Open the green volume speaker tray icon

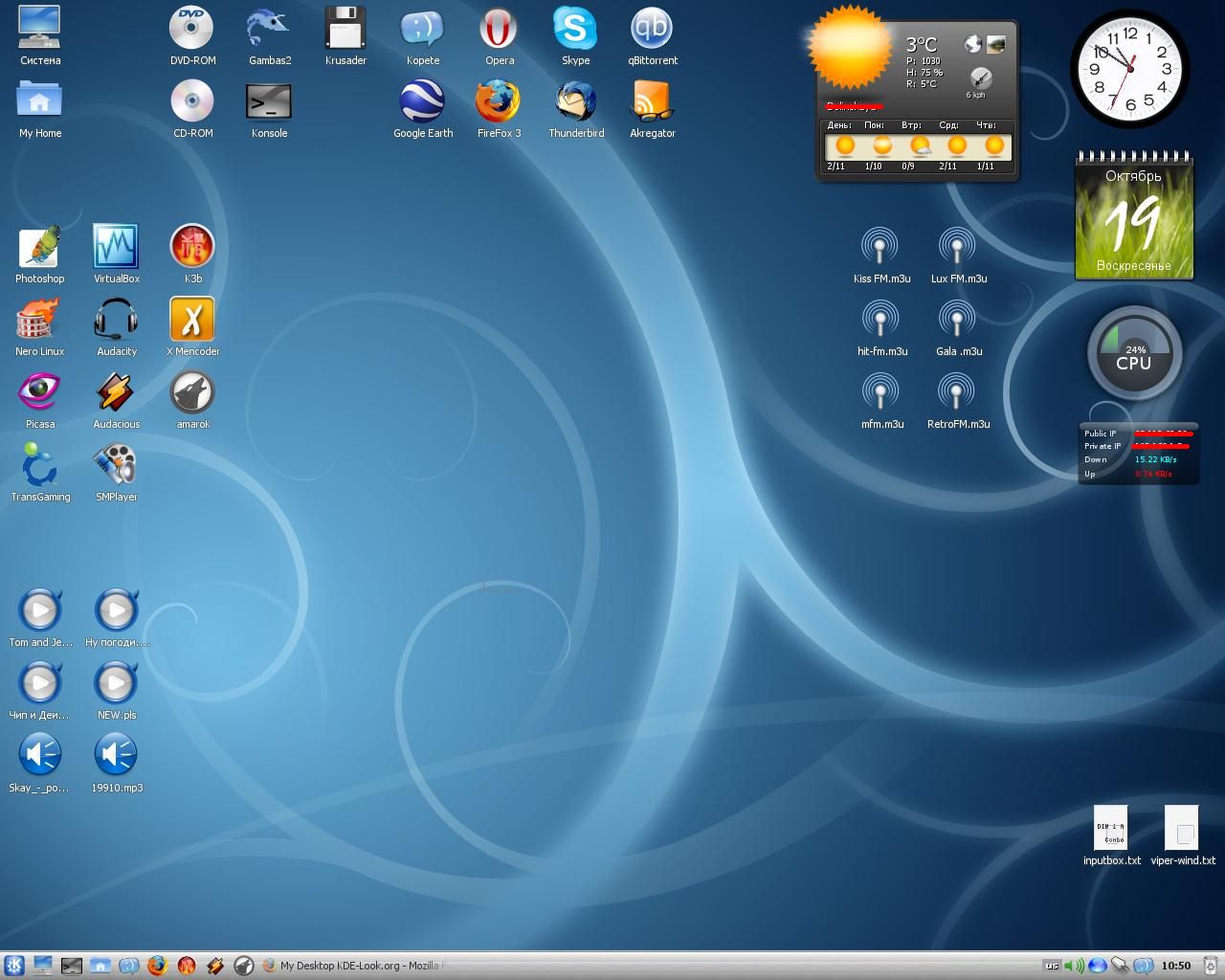point(1074,966)
